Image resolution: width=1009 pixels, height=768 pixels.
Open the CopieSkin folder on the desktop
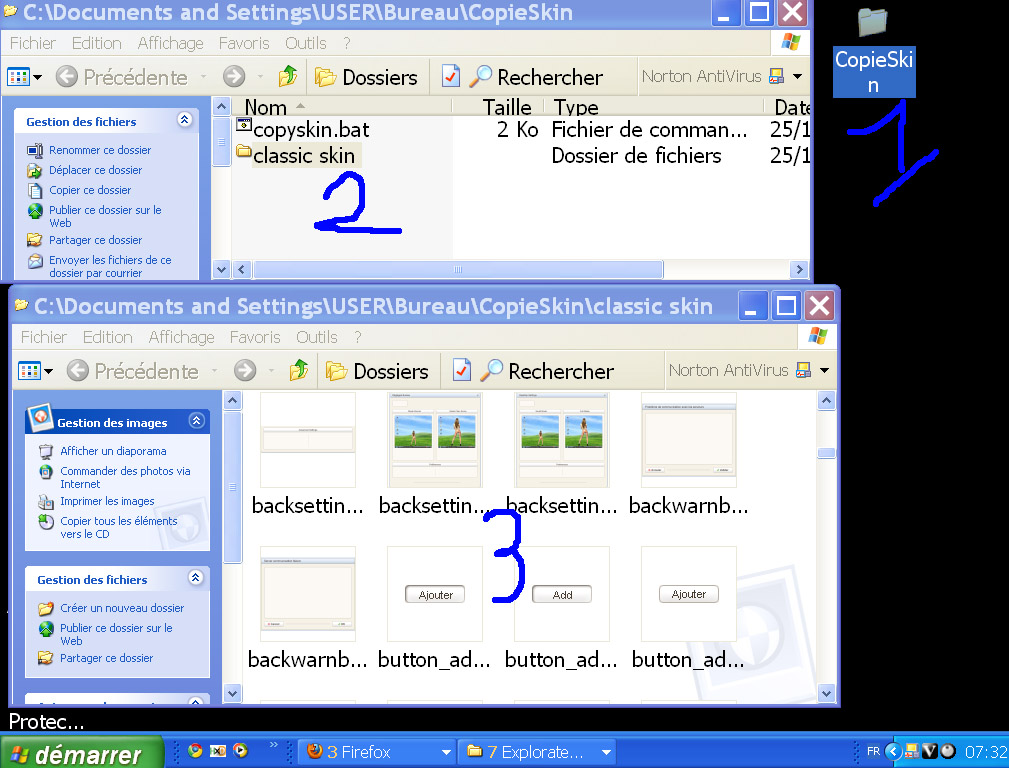point(873,52)
